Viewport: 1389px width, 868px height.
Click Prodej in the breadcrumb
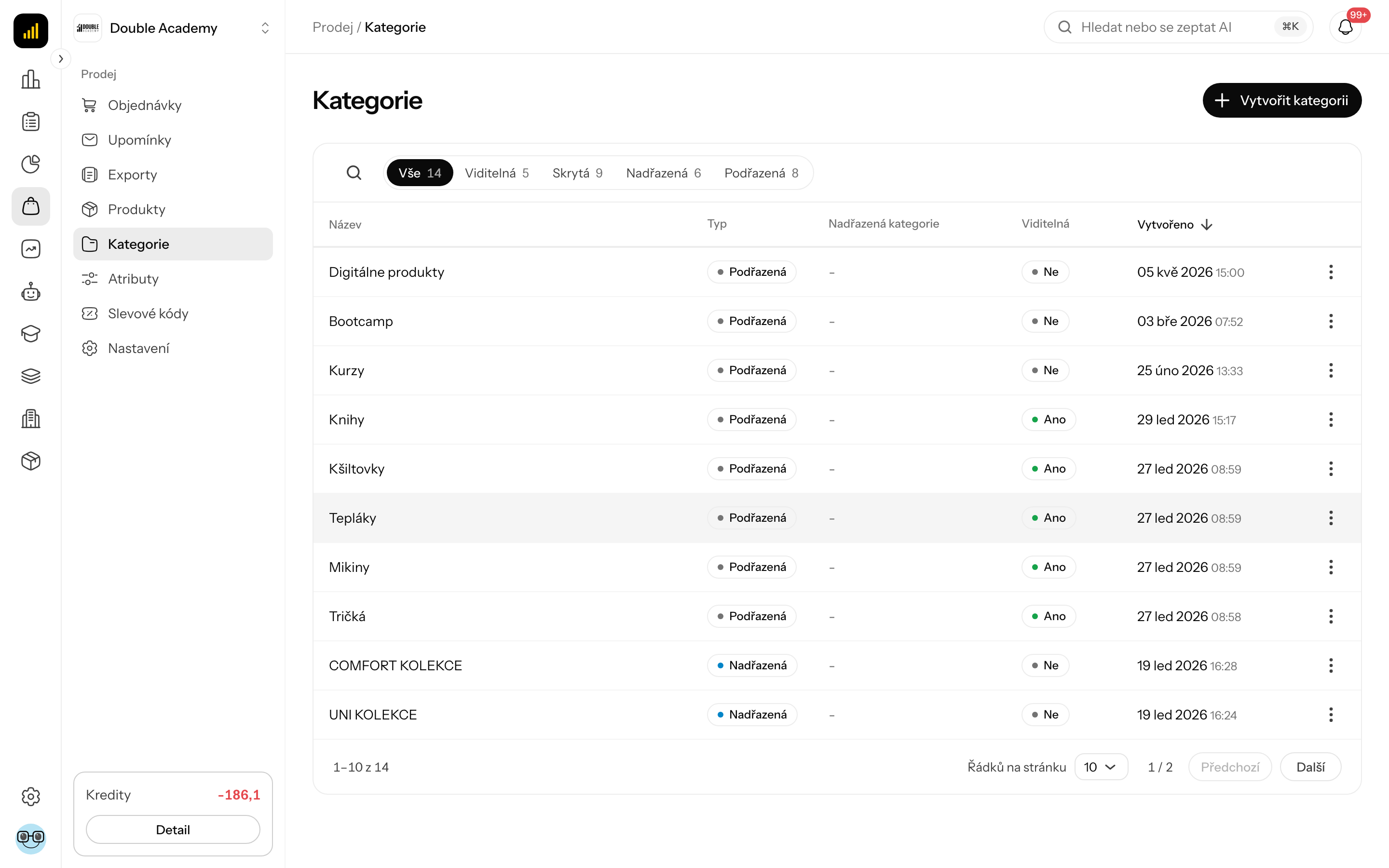332,27
